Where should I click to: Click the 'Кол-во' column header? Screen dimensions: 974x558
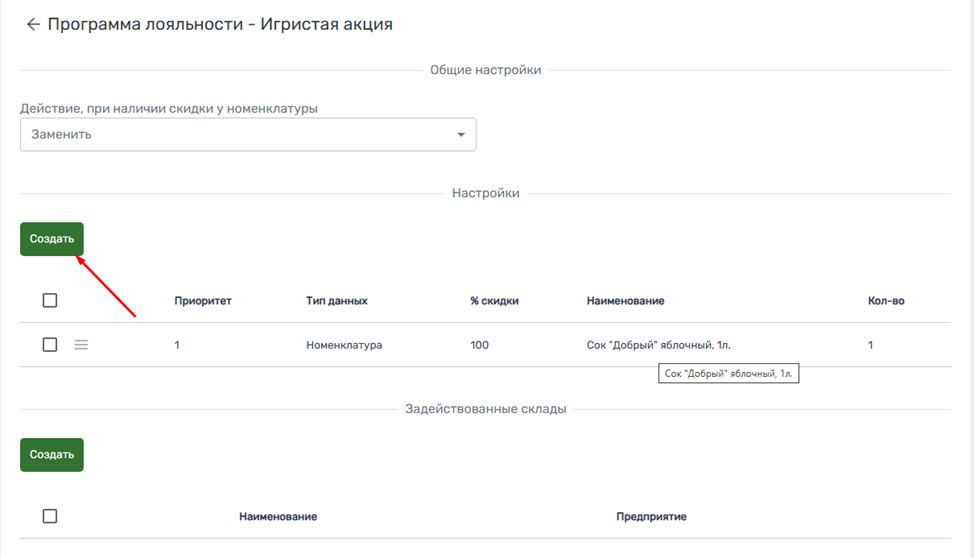tap(886, 301)
